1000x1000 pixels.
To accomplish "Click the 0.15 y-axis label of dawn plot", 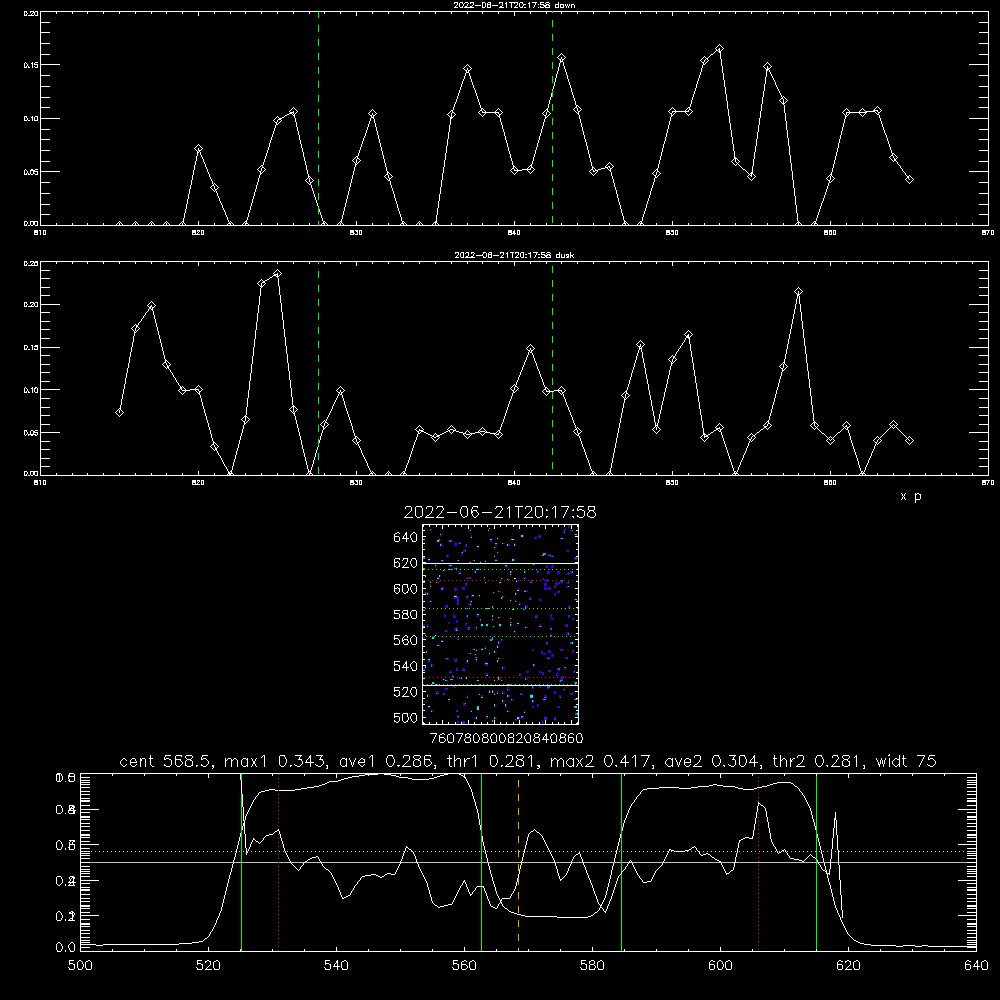I will [x=31, y=65].
